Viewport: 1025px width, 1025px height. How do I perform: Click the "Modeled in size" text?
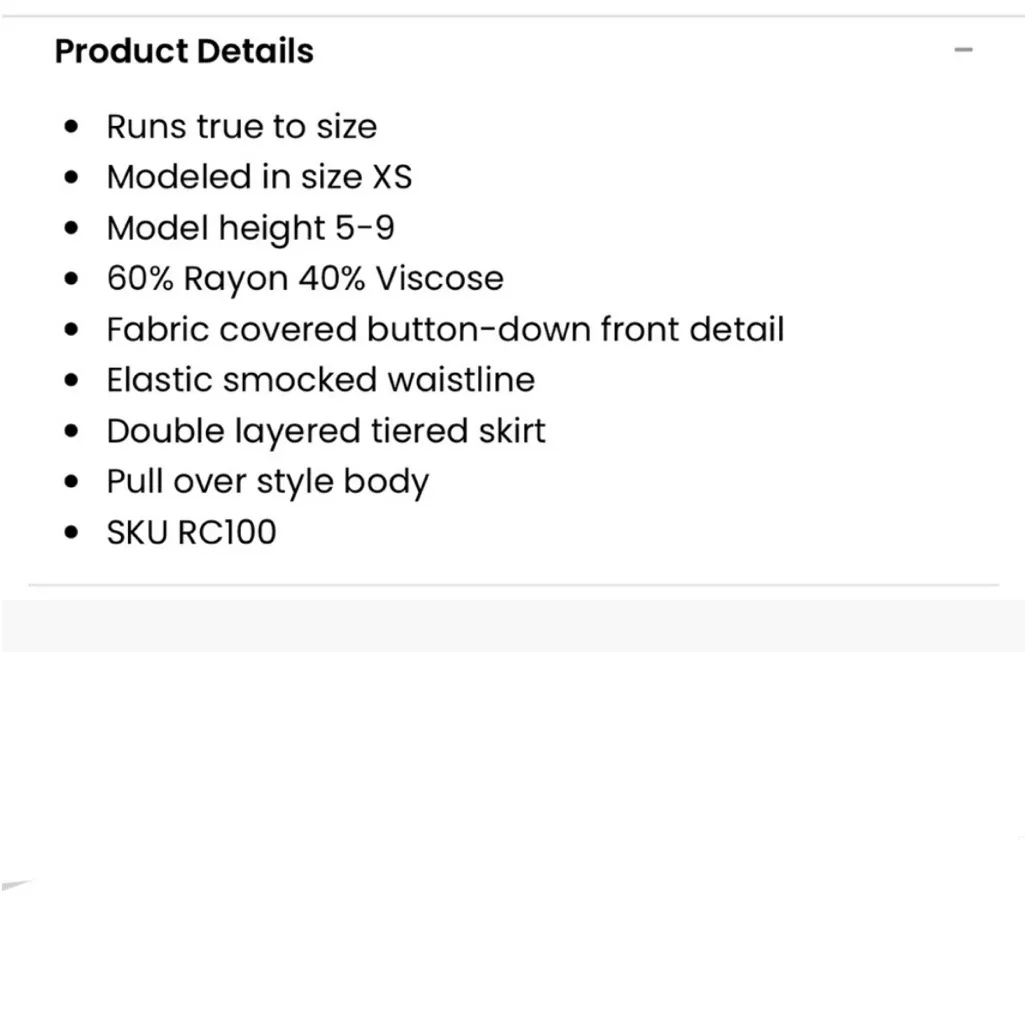(234, 177)
